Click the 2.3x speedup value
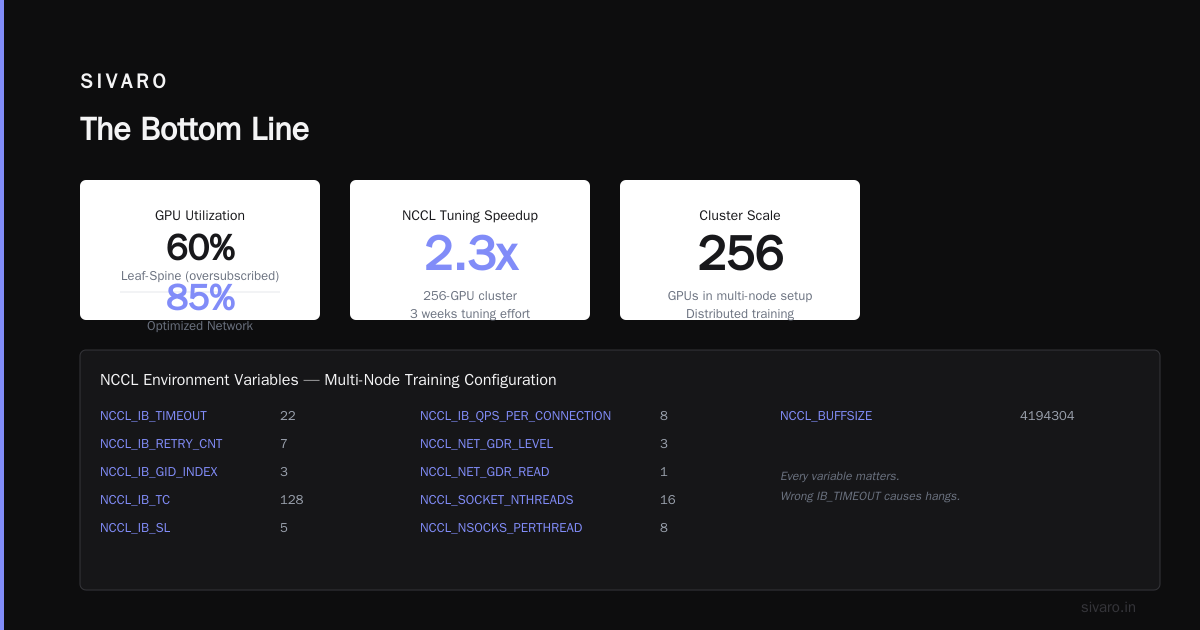The width and height of the screenshot is (1200, 630). click(x=470, y=253)
